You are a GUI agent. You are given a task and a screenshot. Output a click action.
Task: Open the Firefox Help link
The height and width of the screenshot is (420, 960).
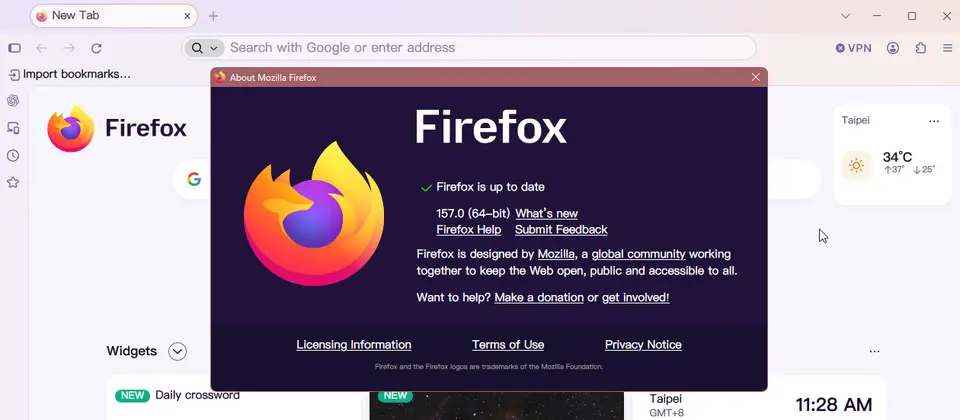pos(468,230)
